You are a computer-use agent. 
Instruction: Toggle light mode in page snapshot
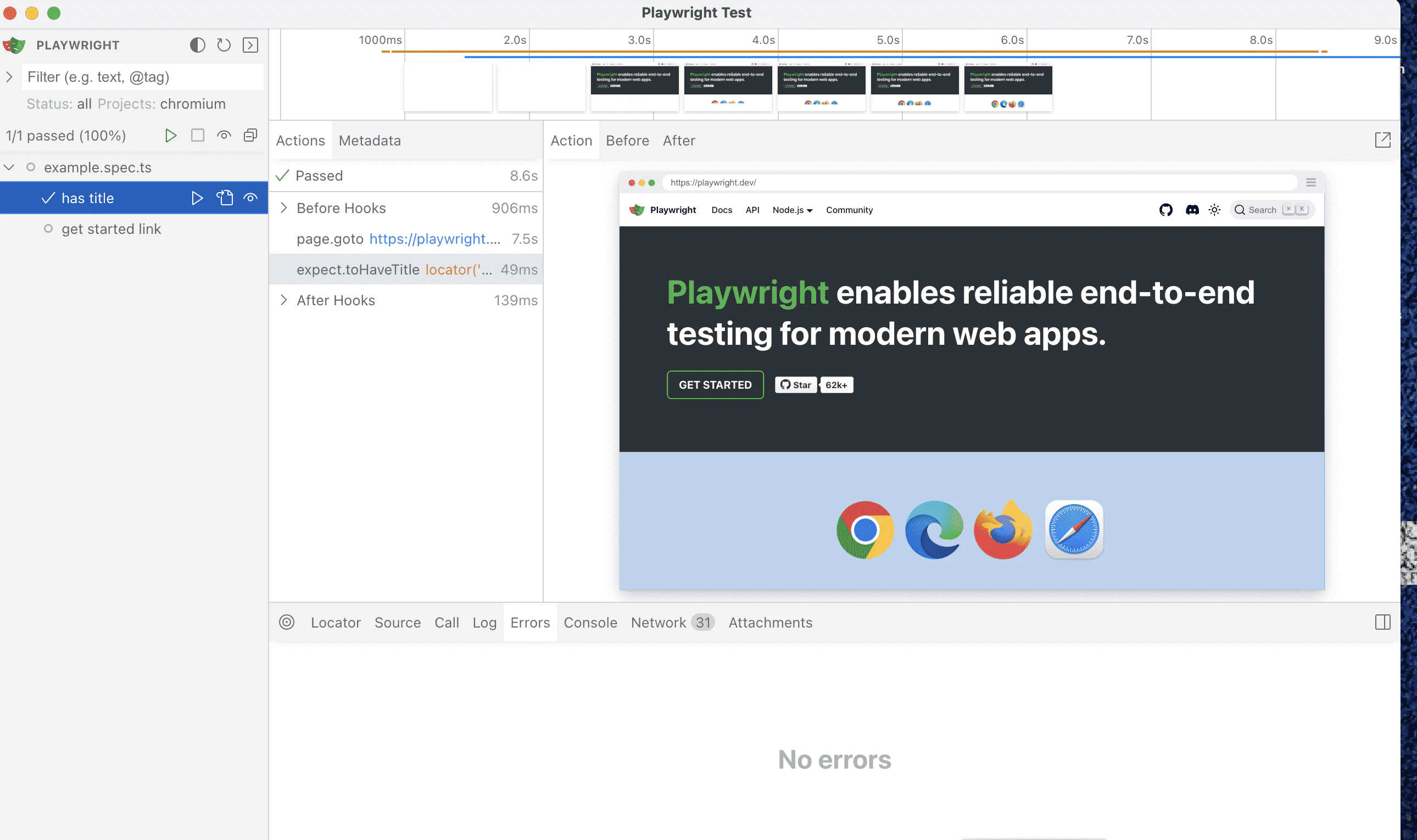[x=1214, y=210]
